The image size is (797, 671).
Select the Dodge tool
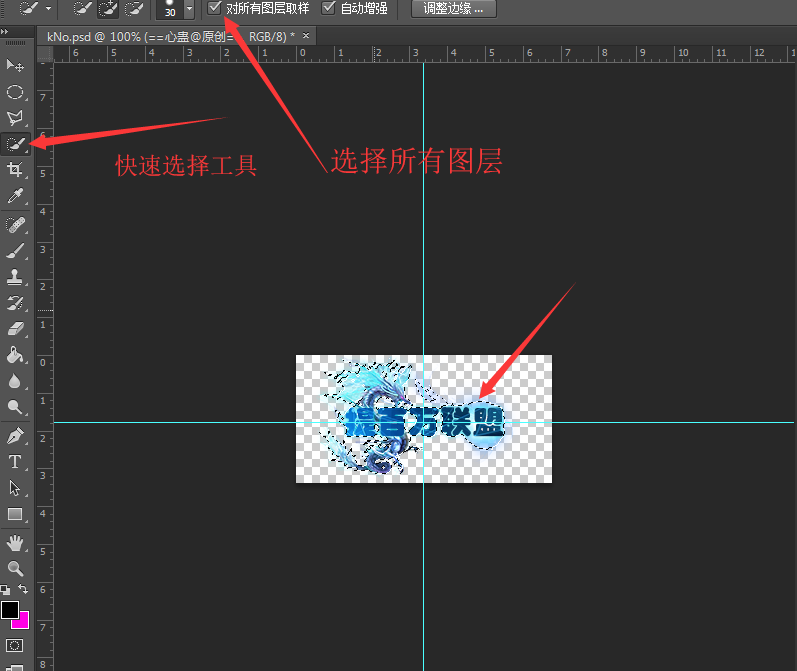[15, 407]
